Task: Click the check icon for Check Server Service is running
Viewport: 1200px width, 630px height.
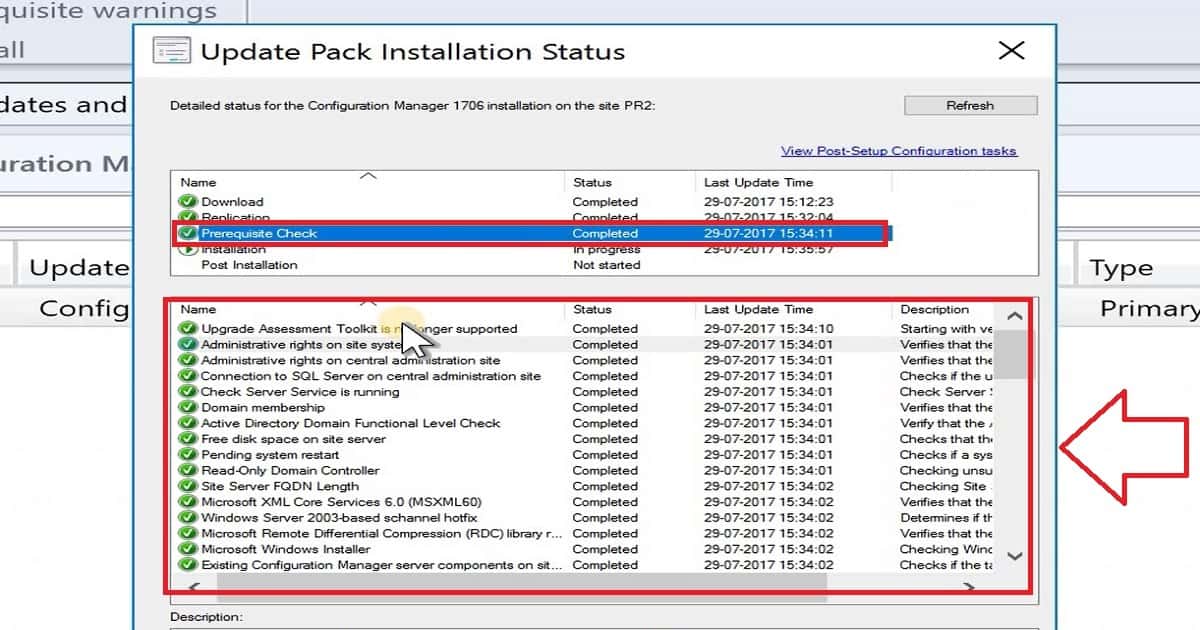Action: click(x=188, y=392)
